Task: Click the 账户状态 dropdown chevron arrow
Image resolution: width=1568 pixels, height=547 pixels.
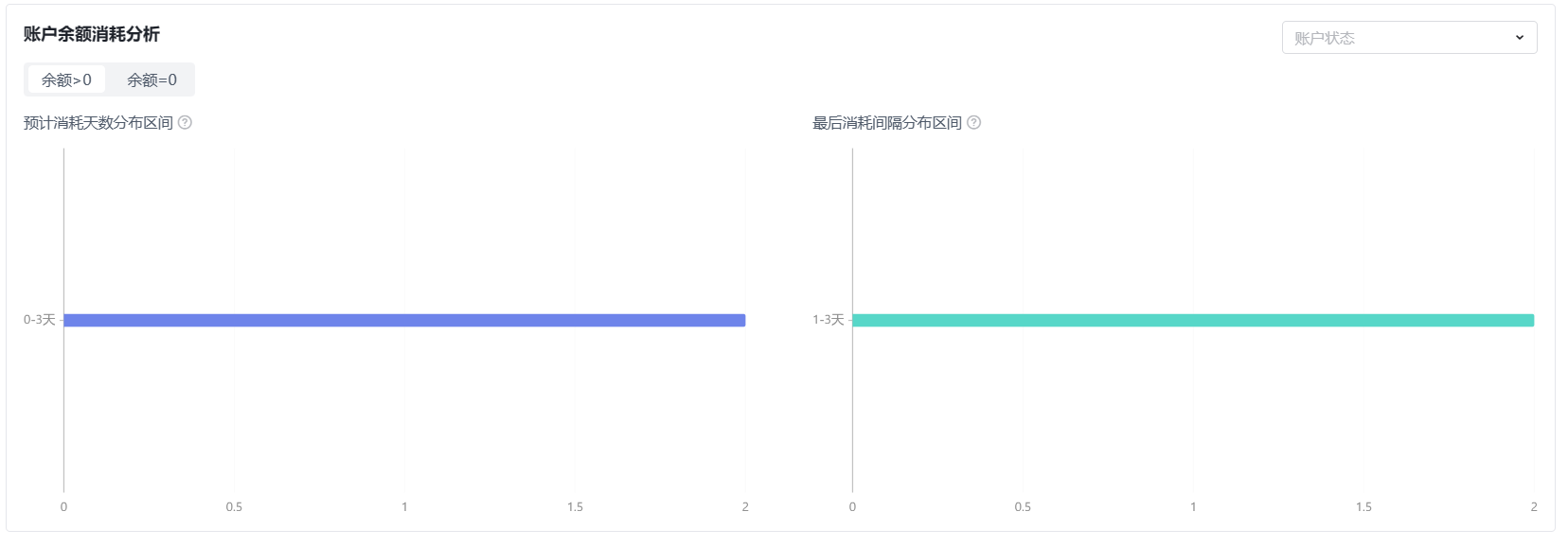Action: click(x=1519, y=38)
